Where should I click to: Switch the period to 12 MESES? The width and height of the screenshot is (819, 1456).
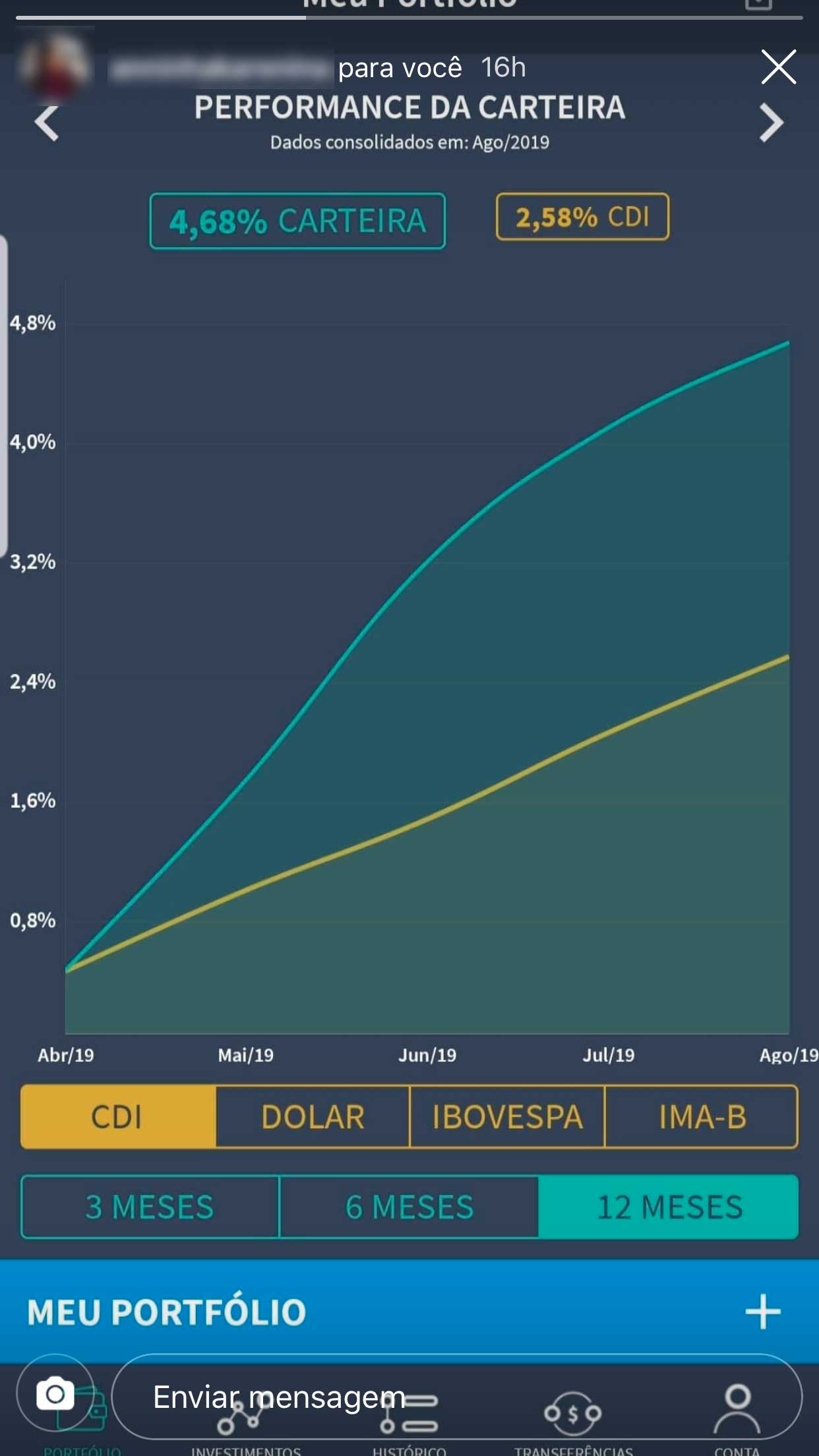click(x=669, y=1207)
